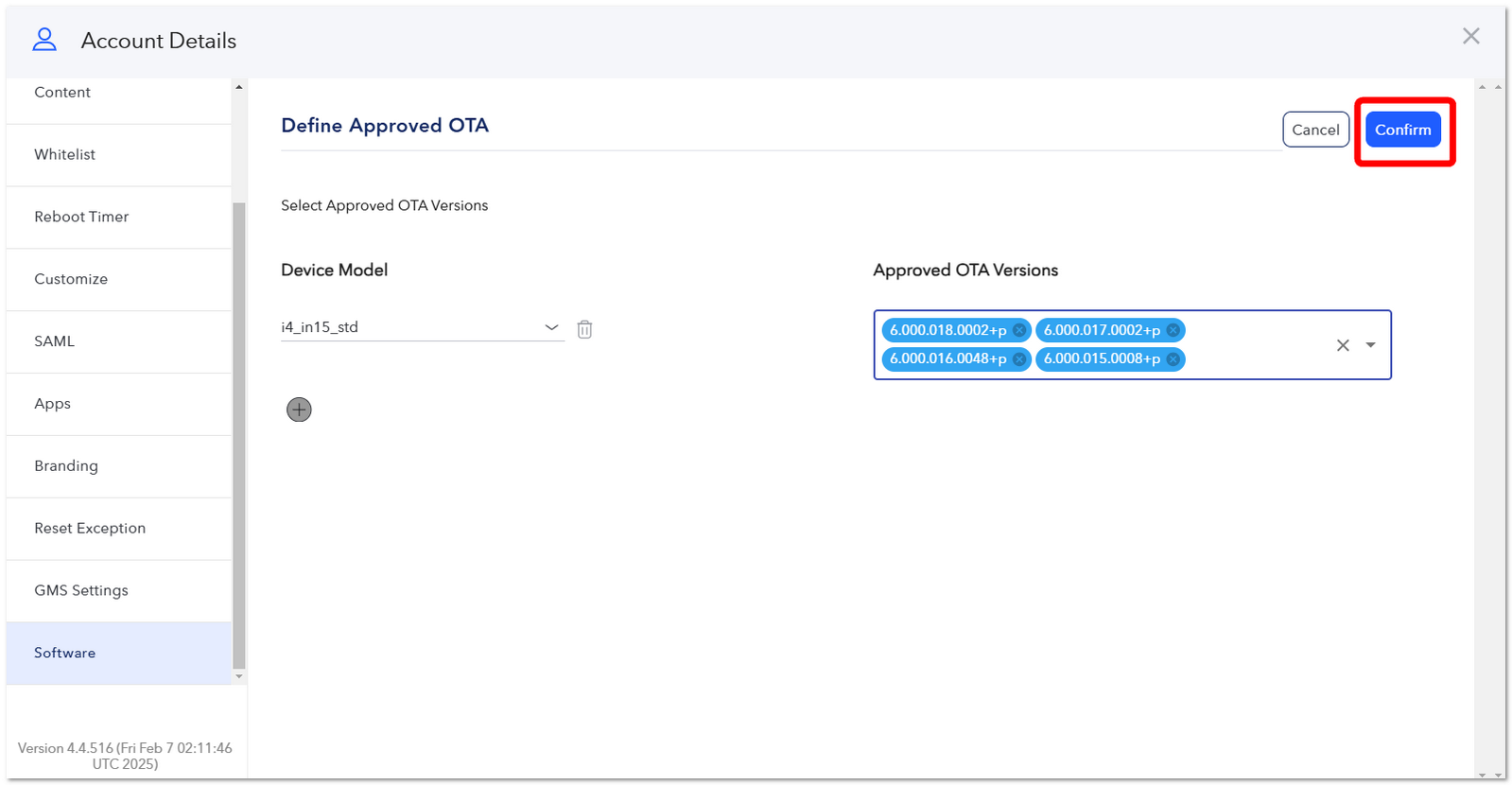Open the Branding section
This screenshot has width=1512, height=785.
118,466
